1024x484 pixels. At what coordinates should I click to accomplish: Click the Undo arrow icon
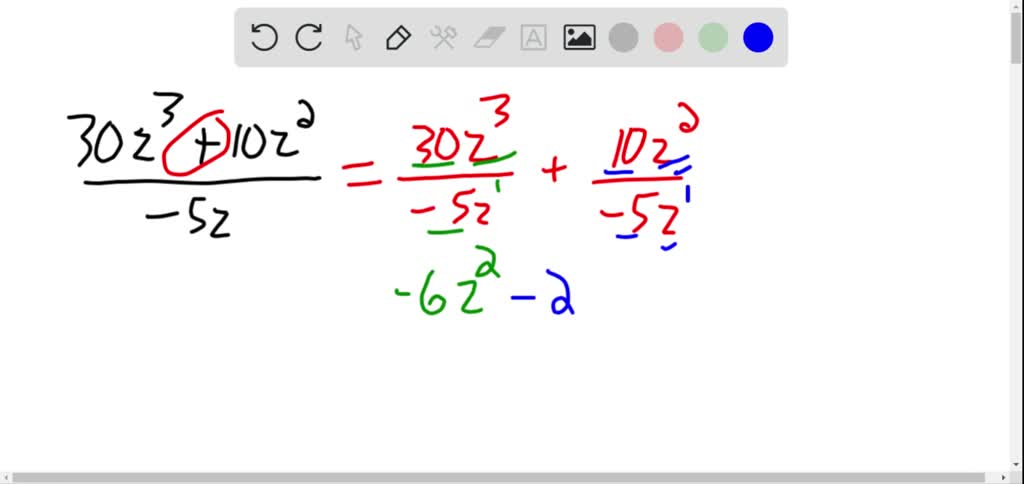[x=264, y=37]
